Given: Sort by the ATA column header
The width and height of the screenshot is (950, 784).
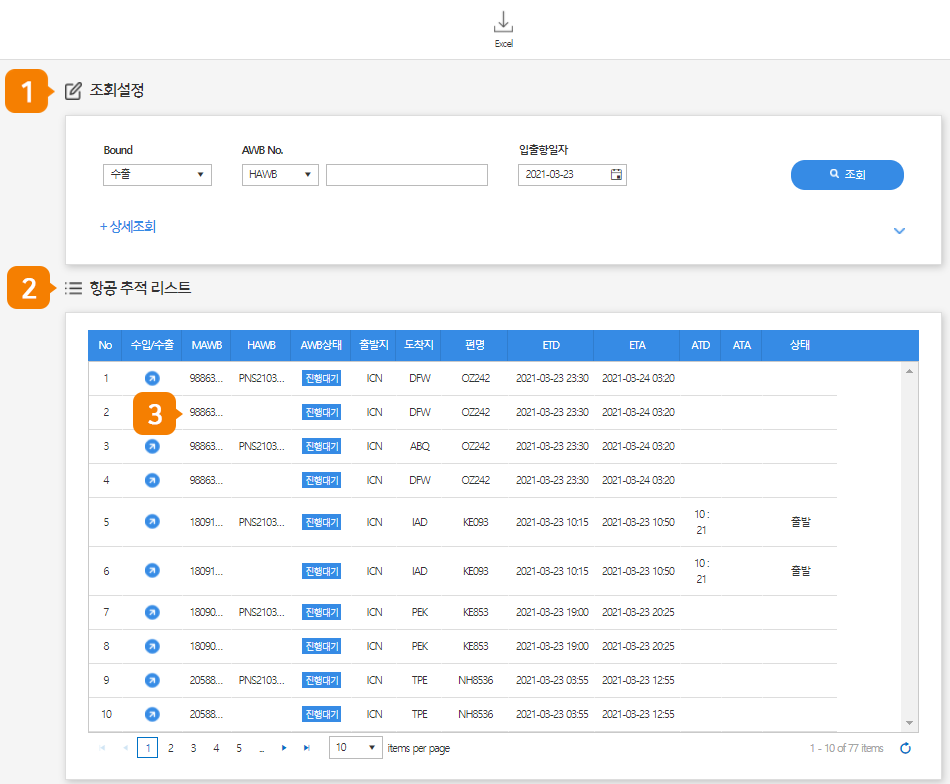Looking at the screenshot, I should [742, 345].
